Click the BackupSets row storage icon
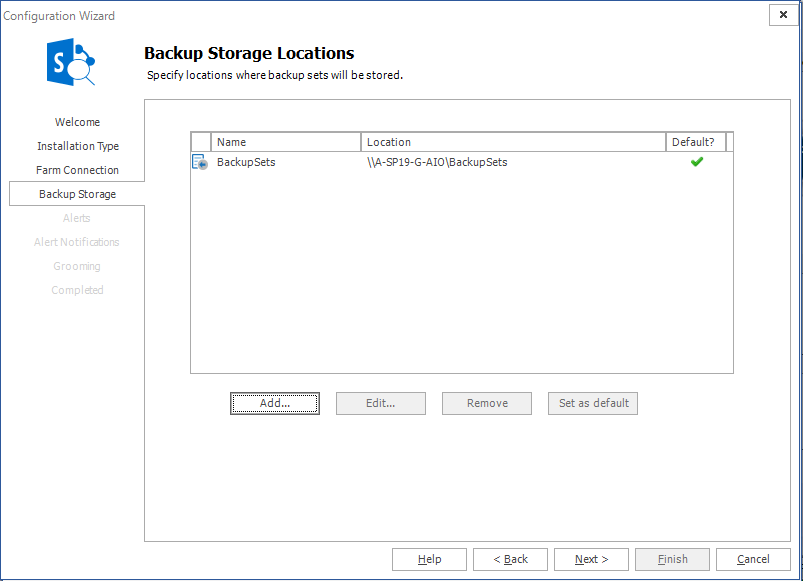 point(200,162)
